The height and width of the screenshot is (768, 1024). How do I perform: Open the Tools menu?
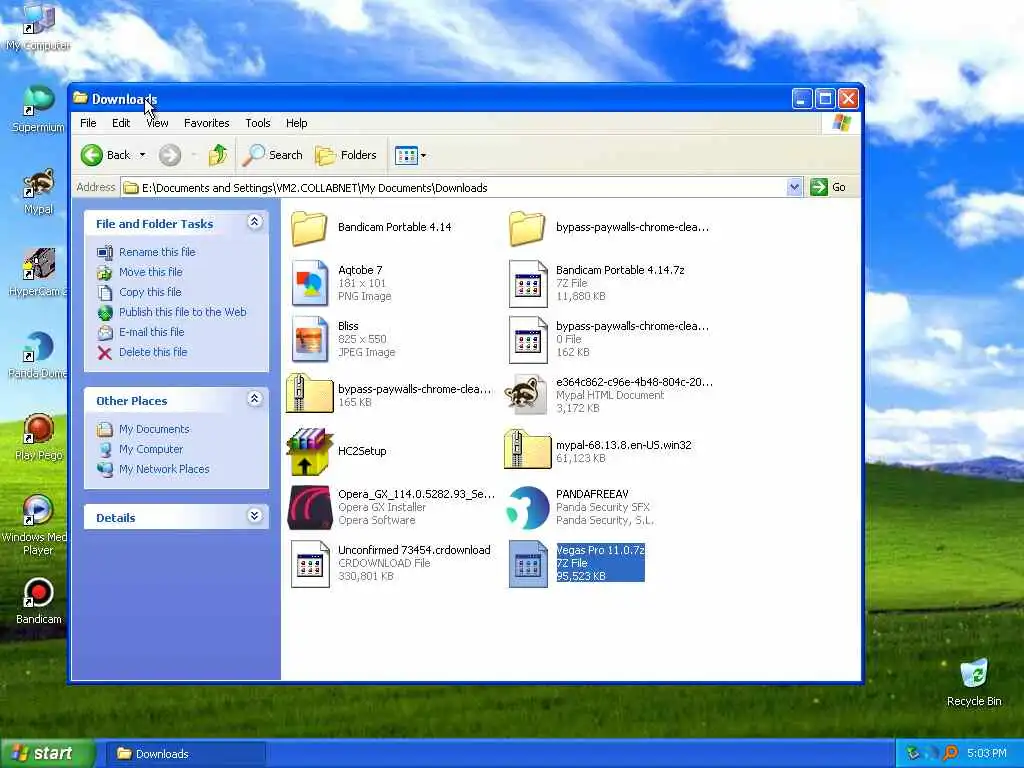(257, 123)
